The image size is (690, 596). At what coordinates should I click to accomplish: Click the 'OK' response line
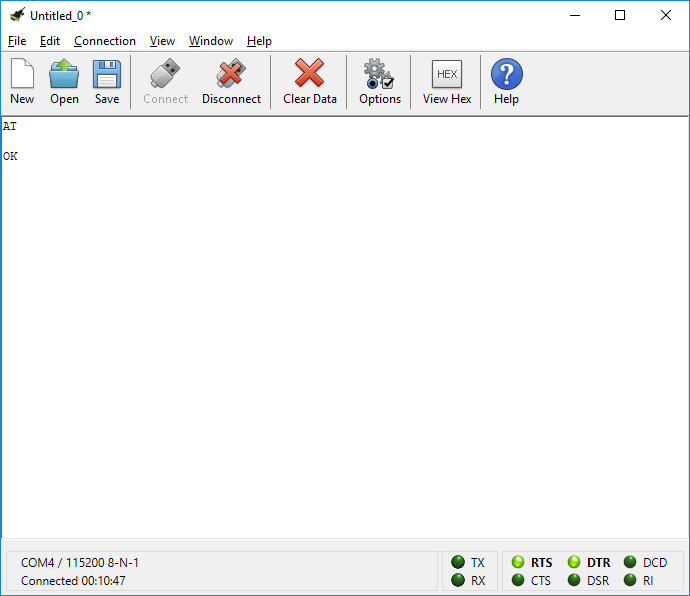(10, 156)
